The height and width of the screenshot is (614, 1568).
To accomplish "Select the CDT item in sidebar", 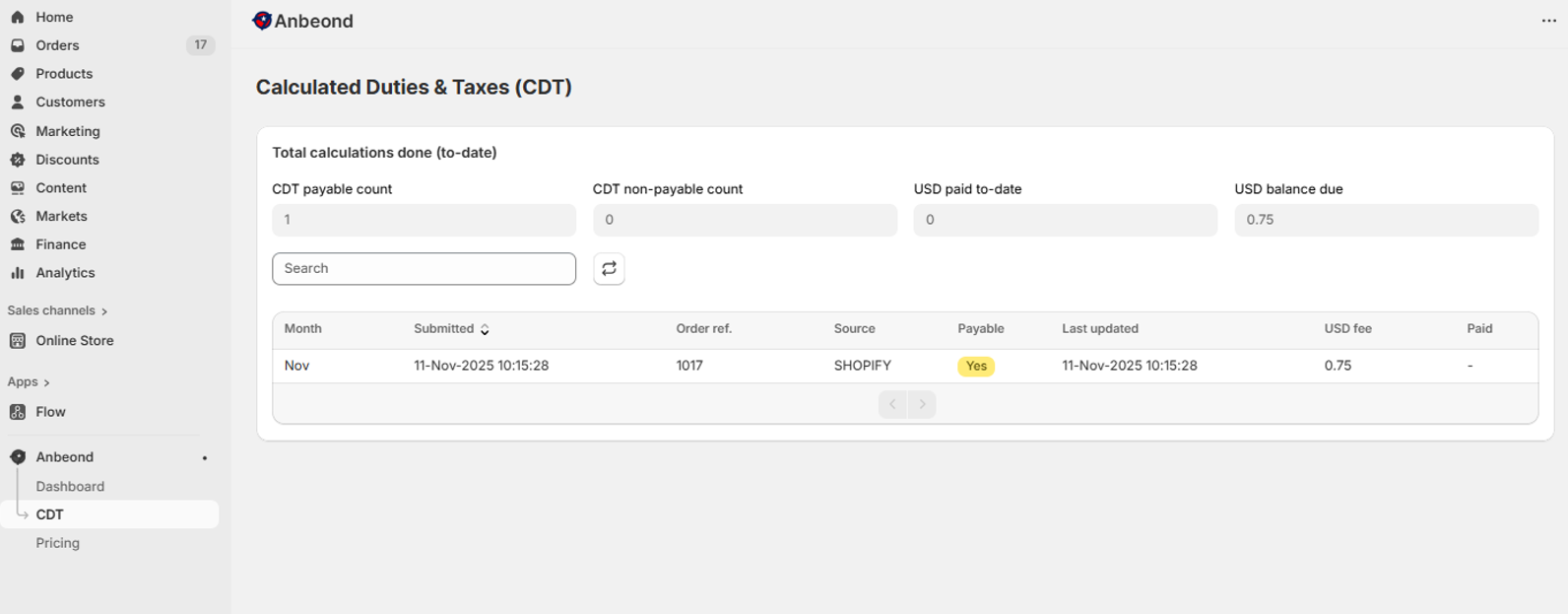I will (50, 514).
